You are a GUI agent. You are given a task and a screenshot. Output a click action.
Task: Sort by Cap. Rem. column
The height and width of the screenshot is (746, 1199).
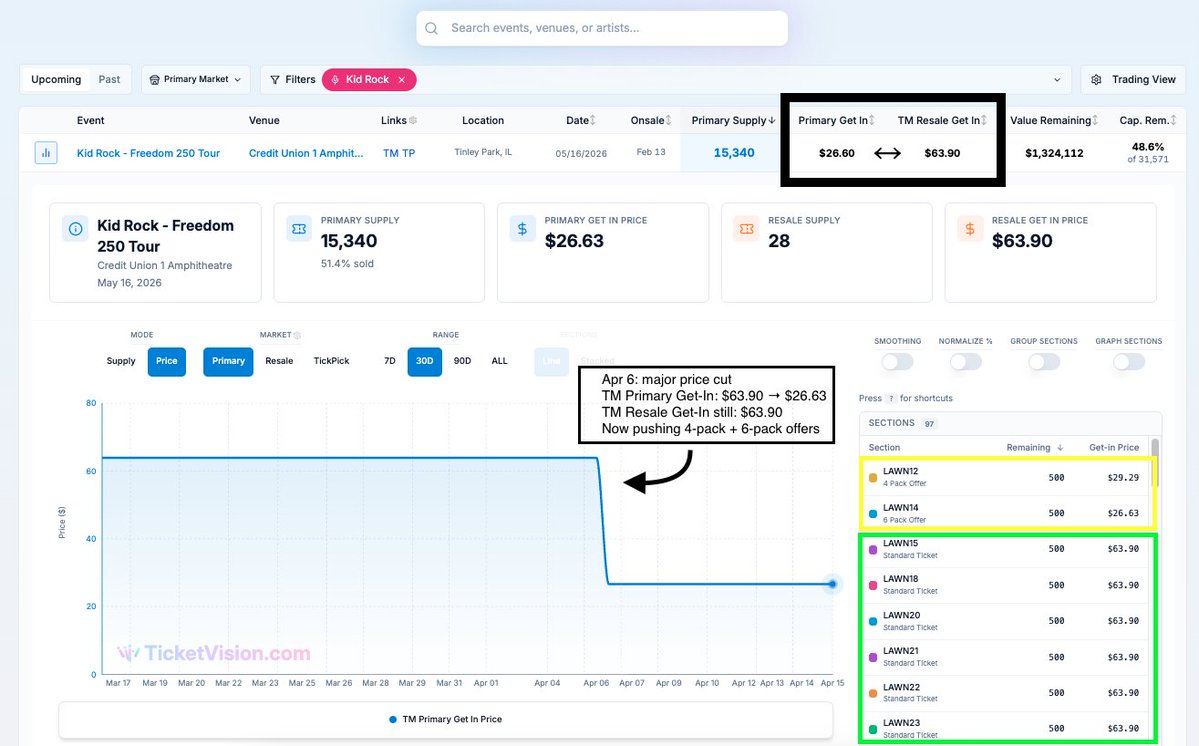tap(1148, 120)
